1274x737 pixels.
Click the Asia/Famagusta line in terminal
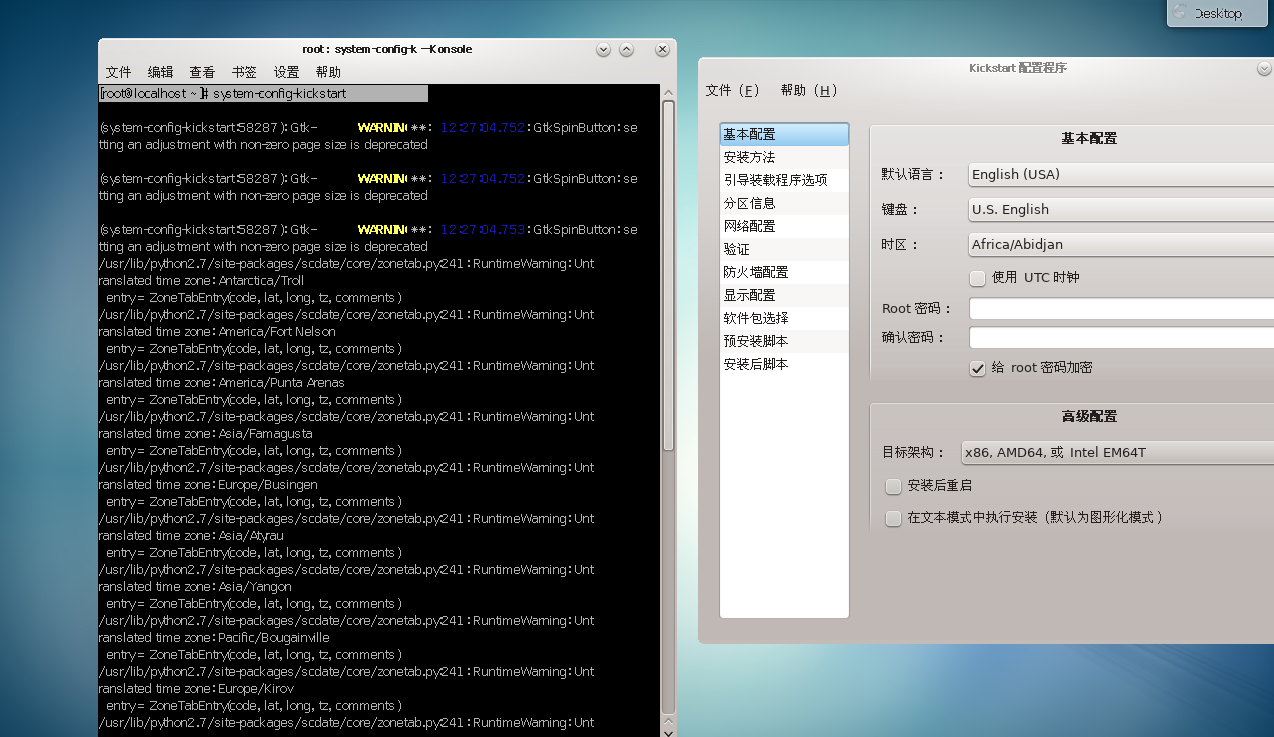(205, 434)
